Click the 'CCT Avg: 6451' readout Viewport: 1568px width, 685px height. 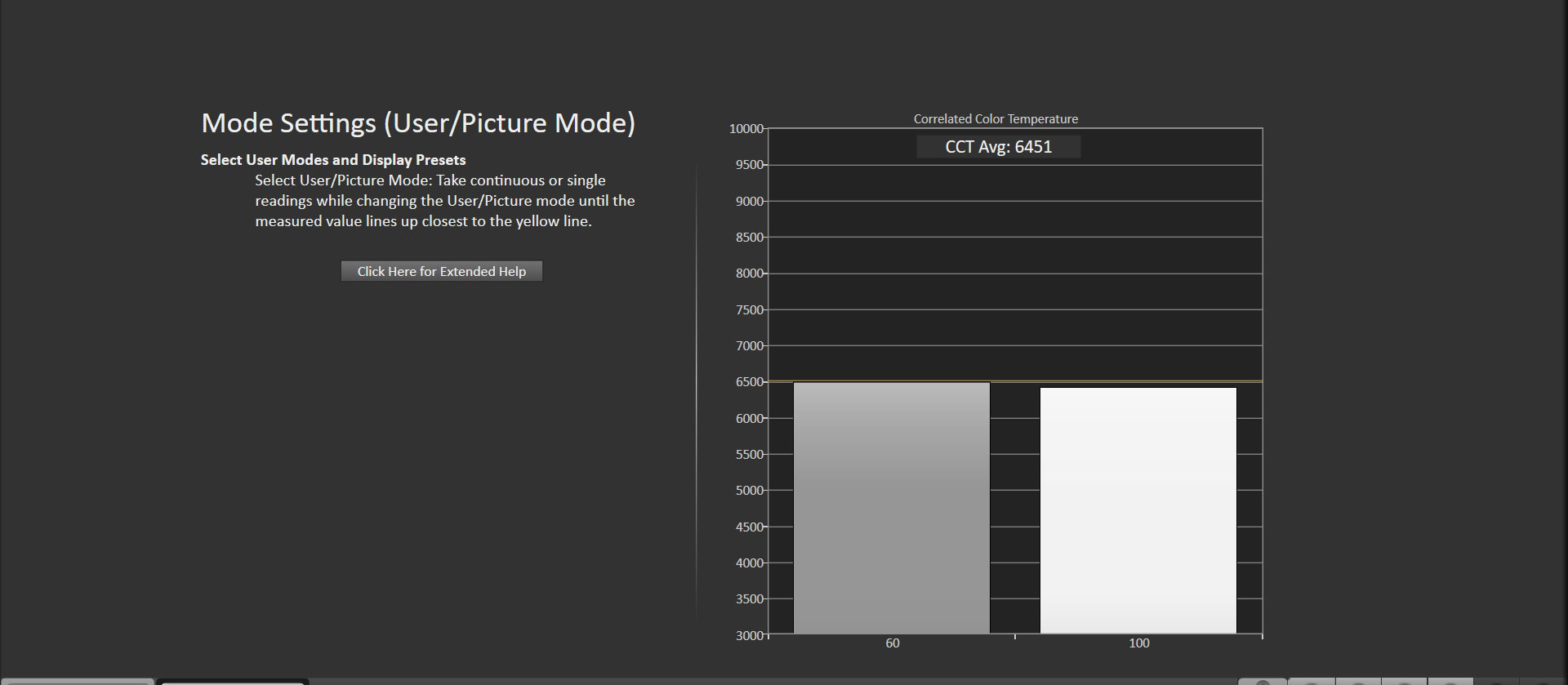point(998,147)
